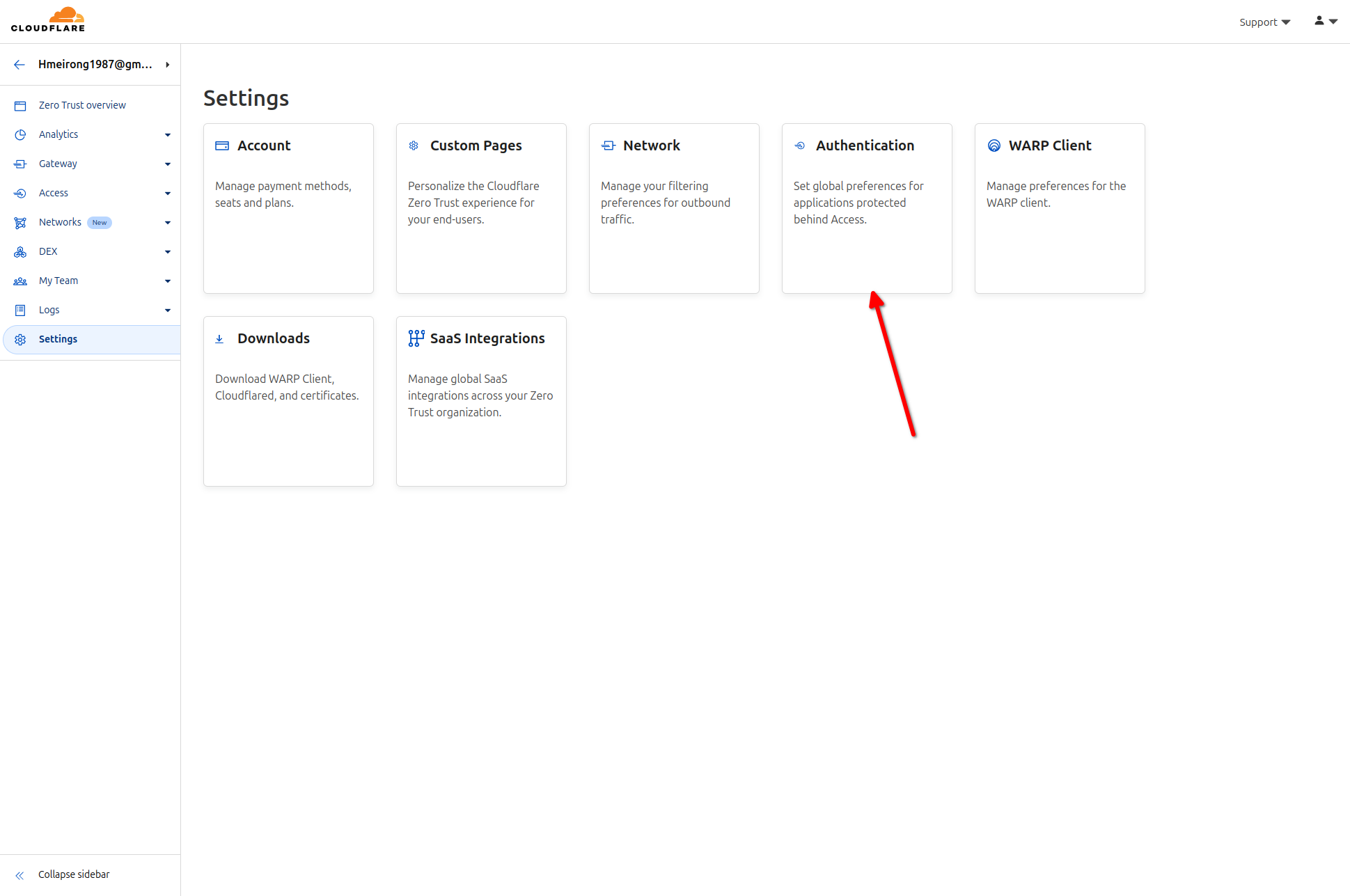Click the WARP Client card icon
This screenshot has width=1350, height=896.
993,146
